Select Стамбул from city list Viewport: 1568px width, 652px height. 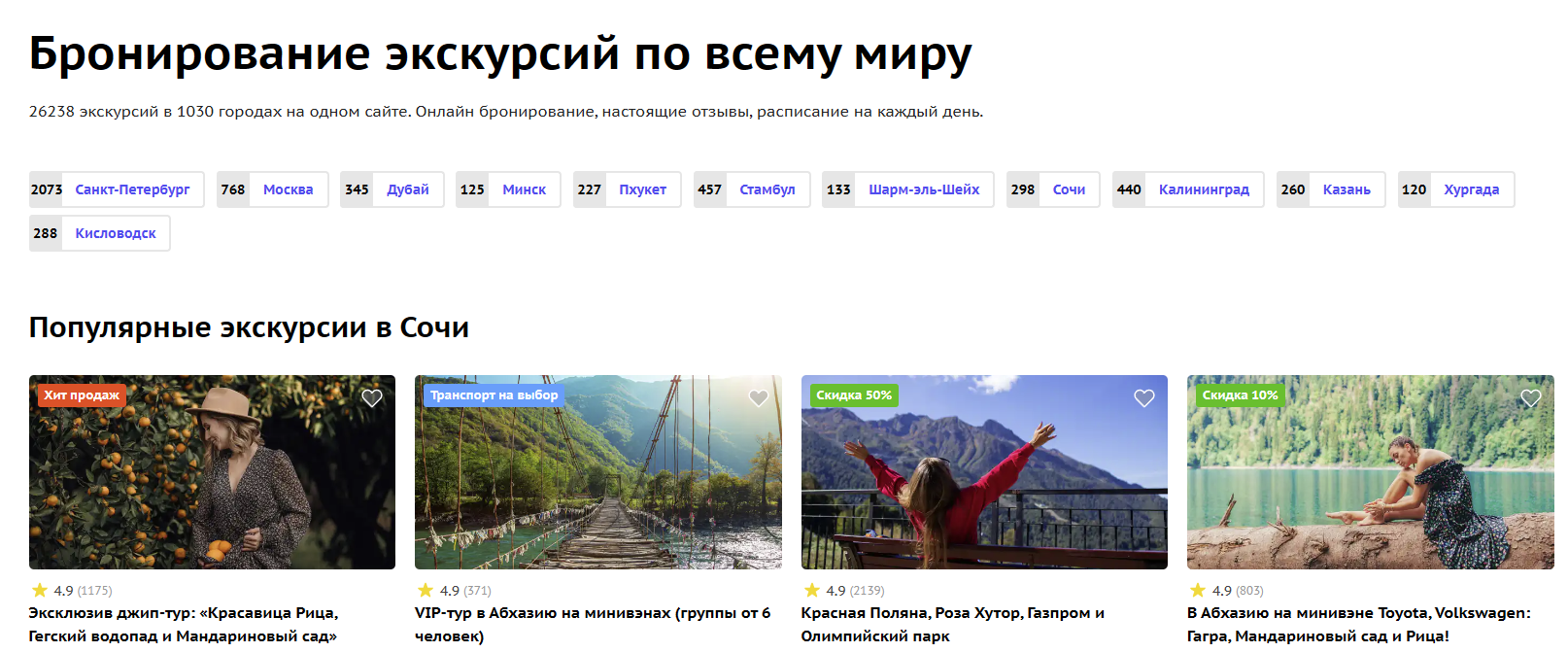(767, 189)
